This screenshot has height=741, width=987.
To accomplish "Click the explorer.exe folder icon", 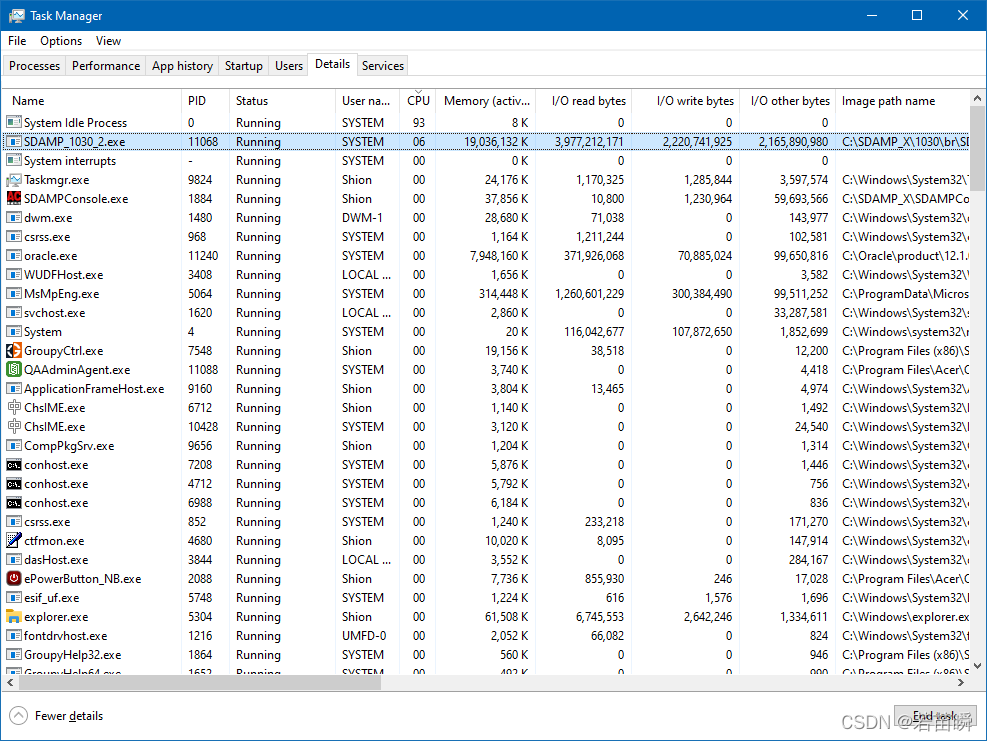I will [14, 616].
